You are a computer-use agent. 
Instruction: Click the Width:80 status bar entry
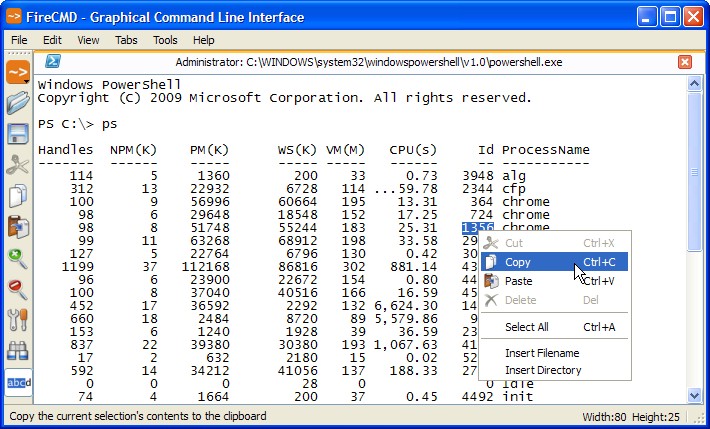coord(604,417)
